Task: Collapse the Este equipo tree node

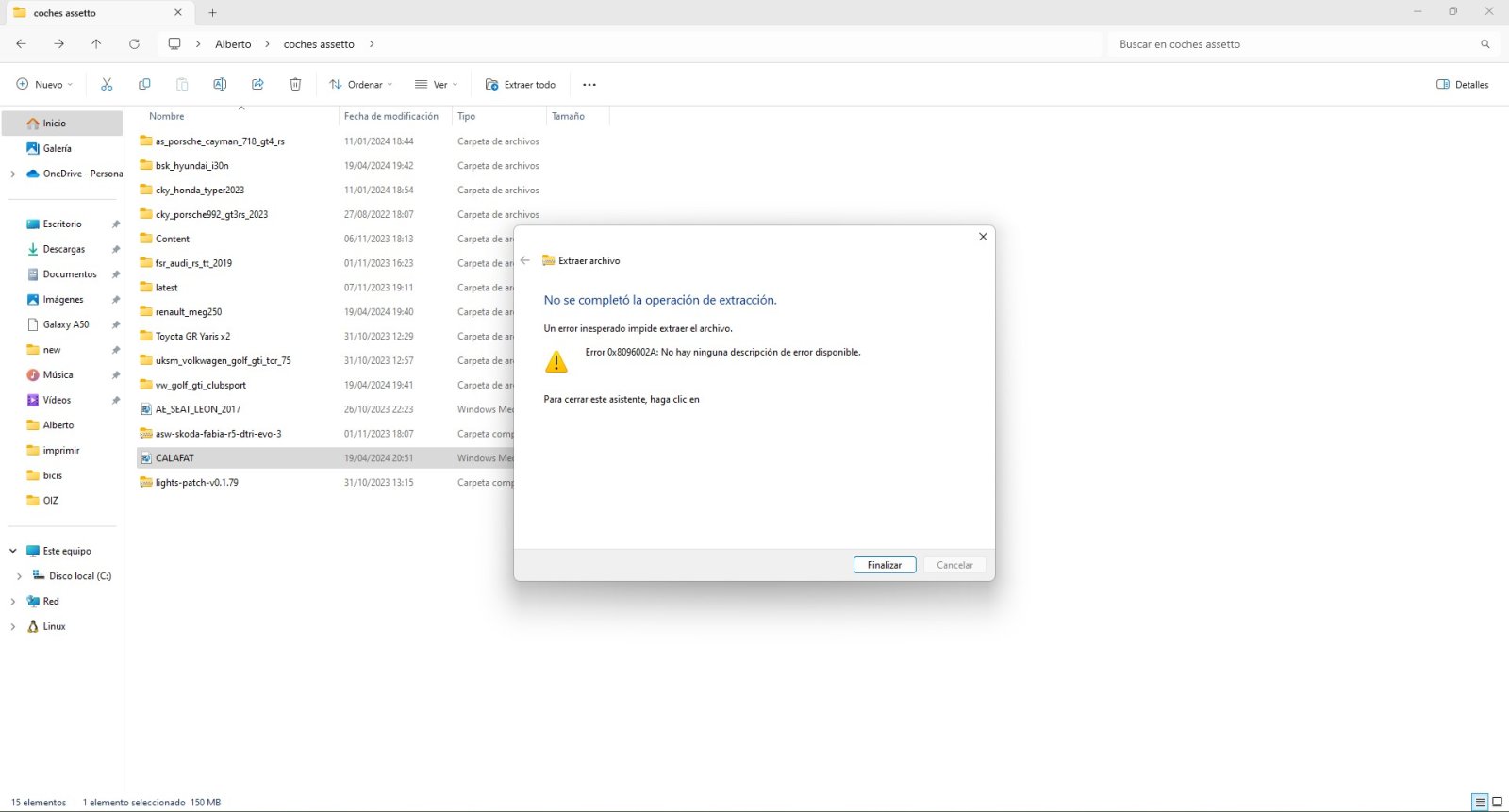Action: [12, 551]
